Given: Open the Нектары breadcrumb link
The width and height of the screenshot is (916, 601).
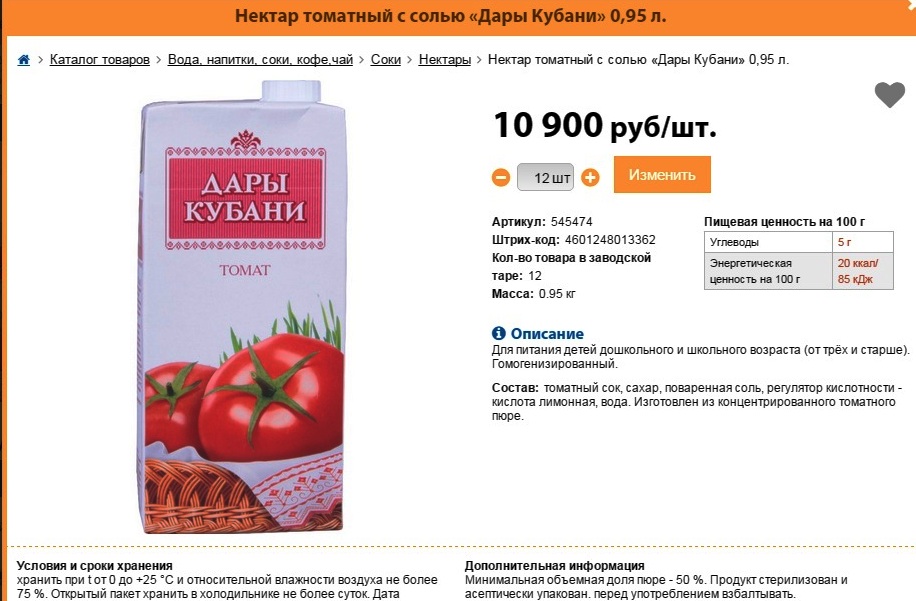Looking at the screenshot, I should (x=445, y=60).
